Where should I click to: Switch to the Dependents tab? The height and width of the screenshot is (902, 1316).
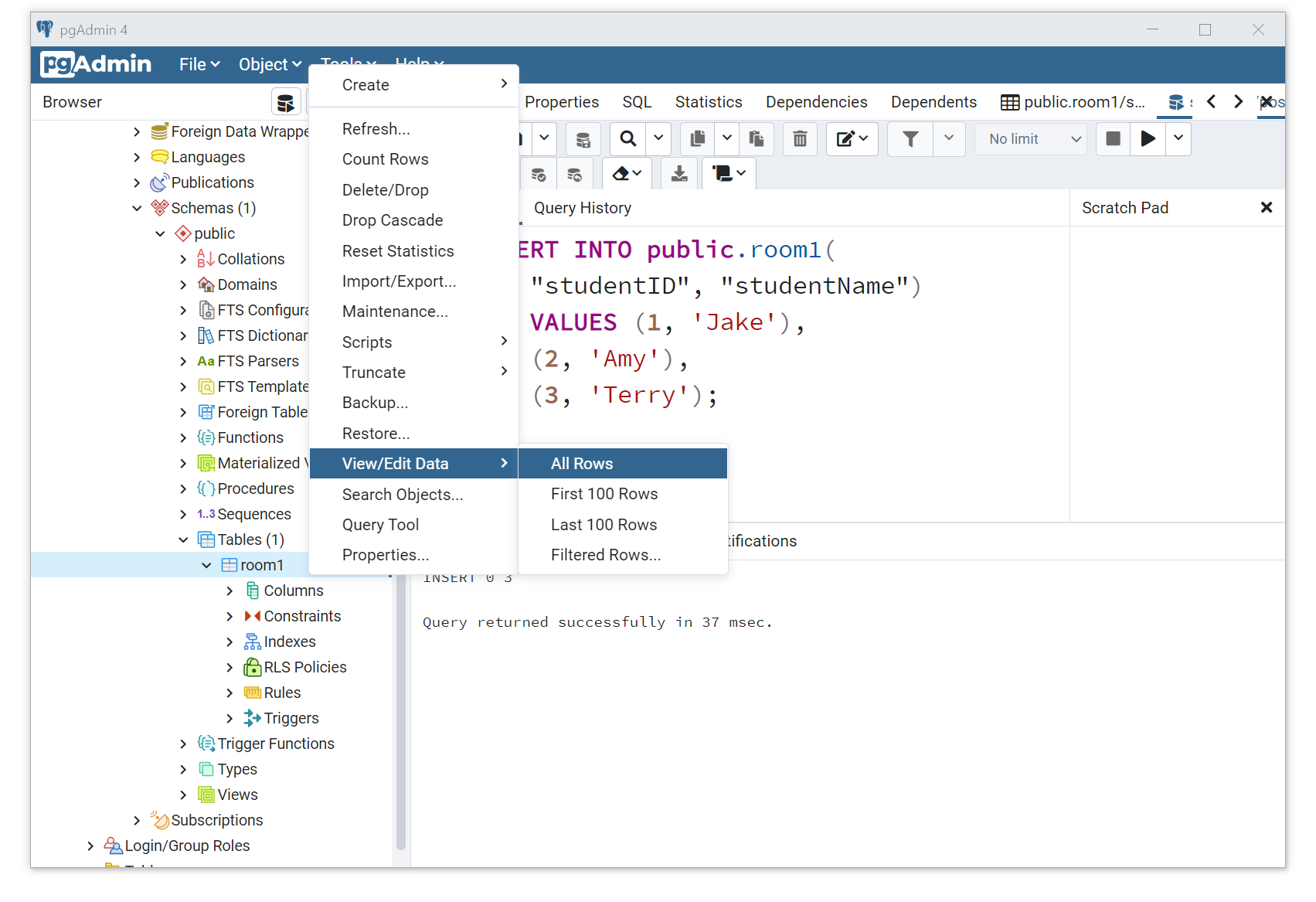933,102
